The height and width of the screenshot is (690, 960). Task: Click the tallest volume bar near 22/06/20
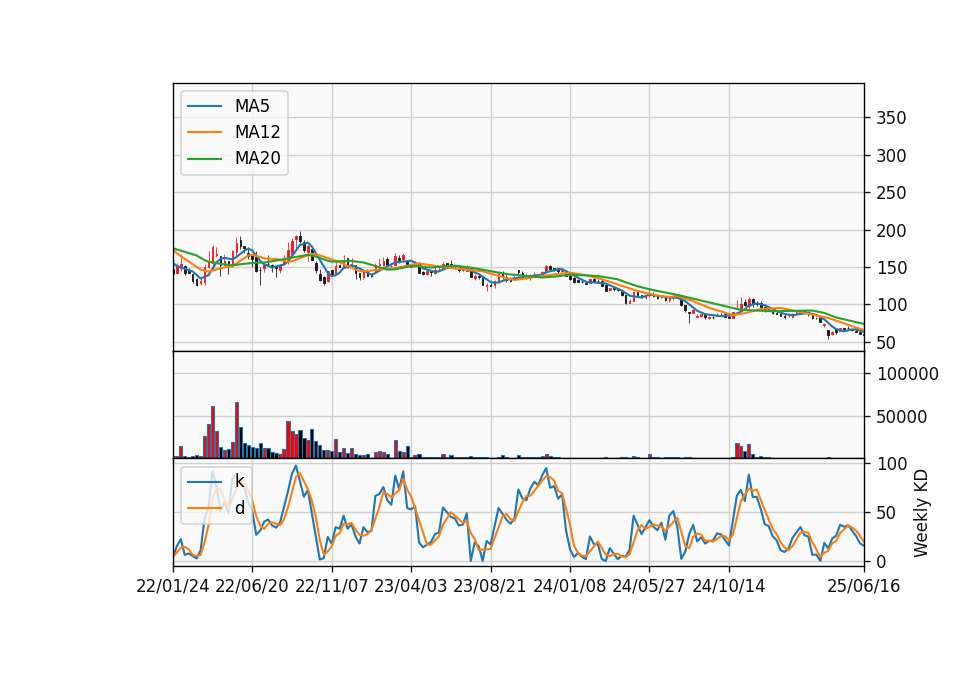237,430
